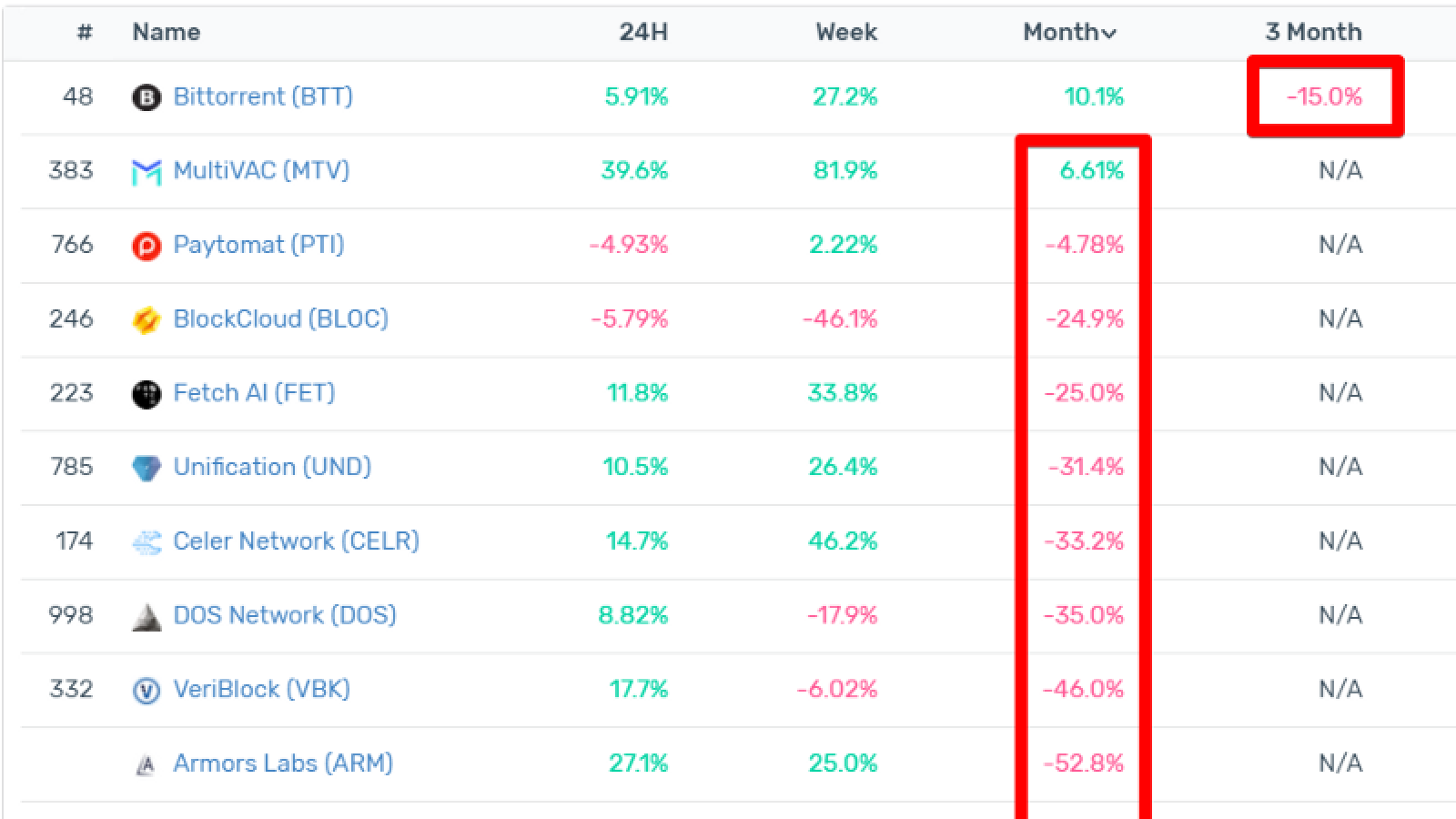Click Bittorrent's 10.1% month value
Image resolution: width=1456 pixels, height=819 pixels.
click(1094, 96)
